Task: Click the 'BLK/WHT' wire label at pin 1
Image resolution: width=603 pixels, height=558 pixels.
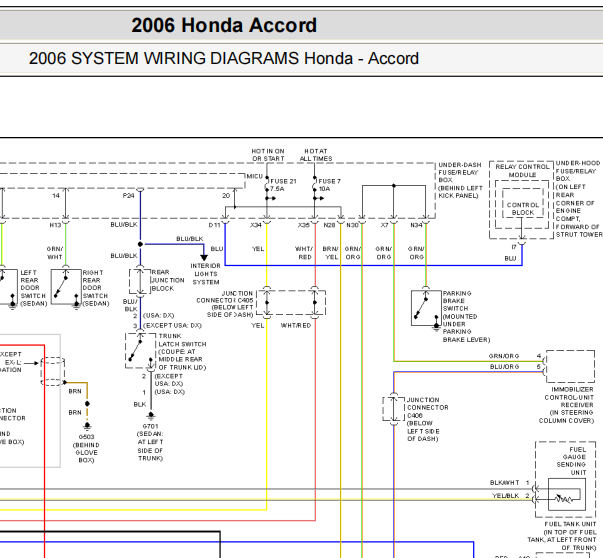Action: 505,482
